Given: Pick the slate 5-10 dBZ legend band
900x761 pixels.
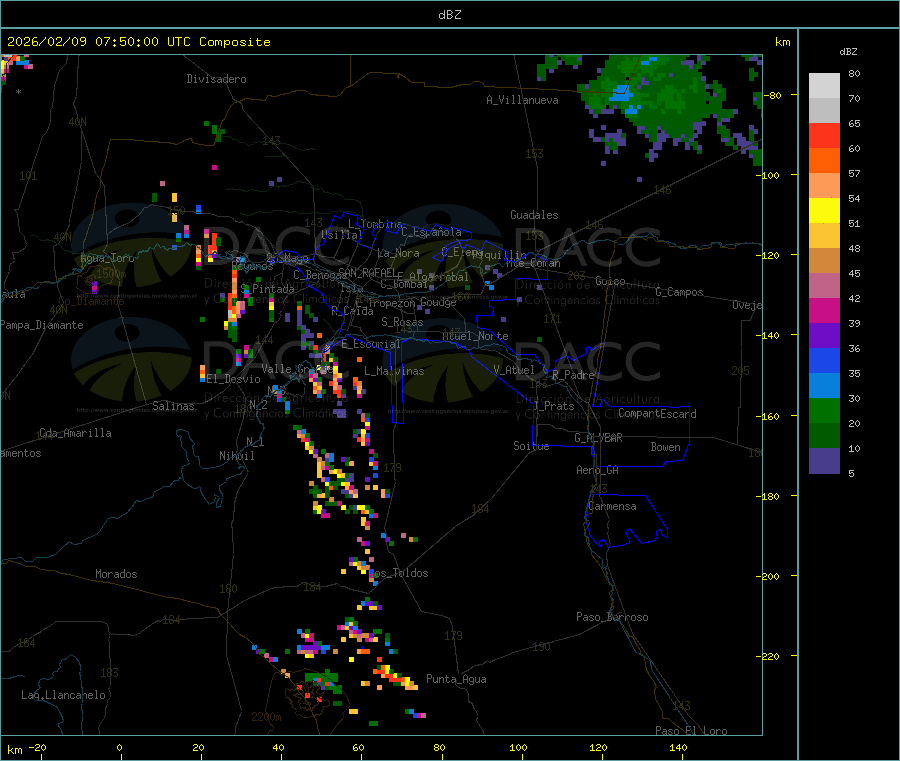Looking at the screenshot, I should [824, 461].
